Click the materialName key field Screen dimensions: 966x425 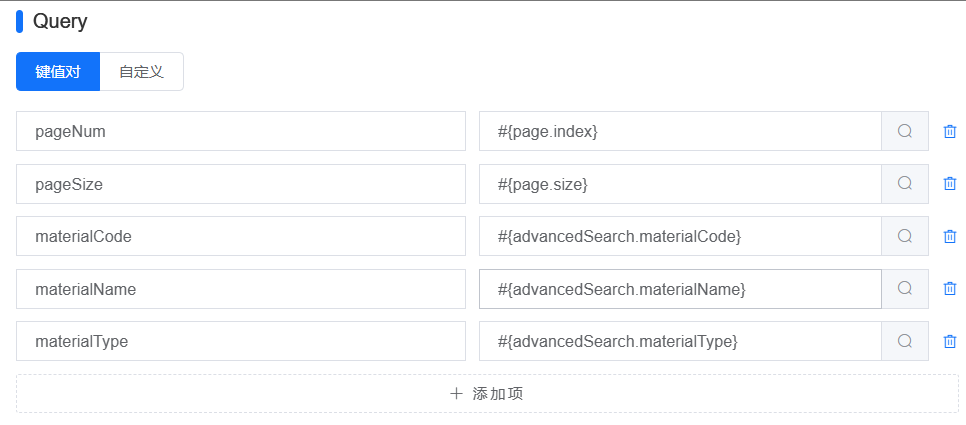(241, 288)
